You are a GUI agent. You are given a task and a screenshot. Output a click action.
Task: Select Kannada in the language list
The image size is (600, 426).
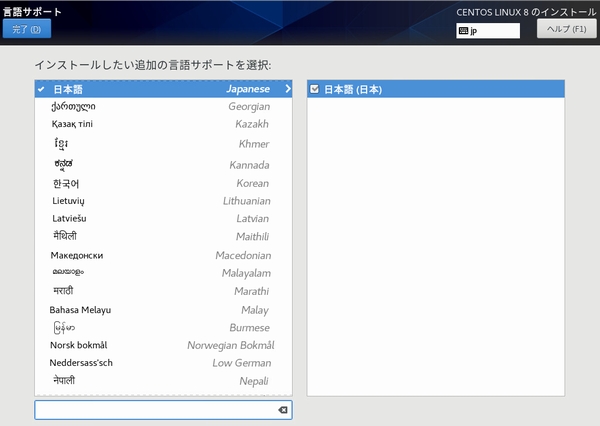click(163, 165)
